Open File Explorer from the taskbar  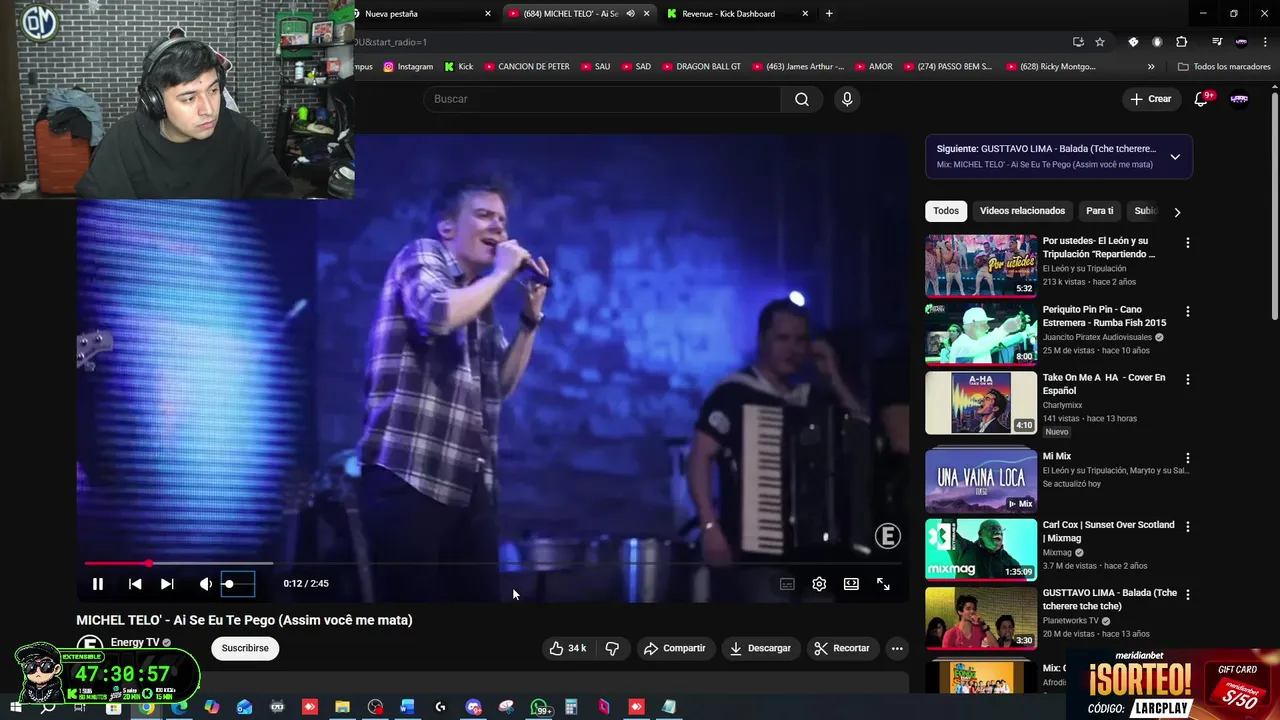tap(342, 707)
